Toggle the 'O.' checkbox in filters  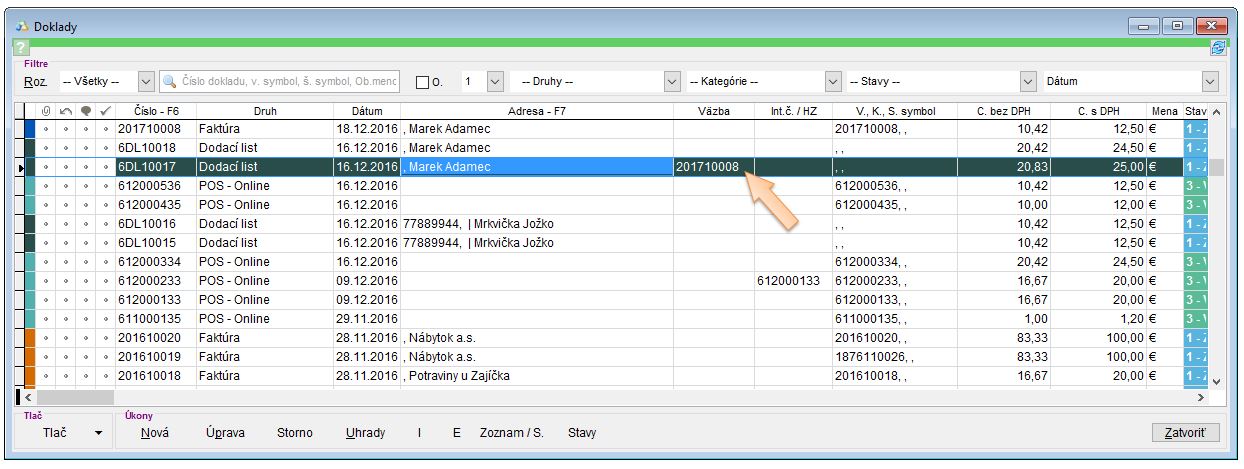(422, 82)
